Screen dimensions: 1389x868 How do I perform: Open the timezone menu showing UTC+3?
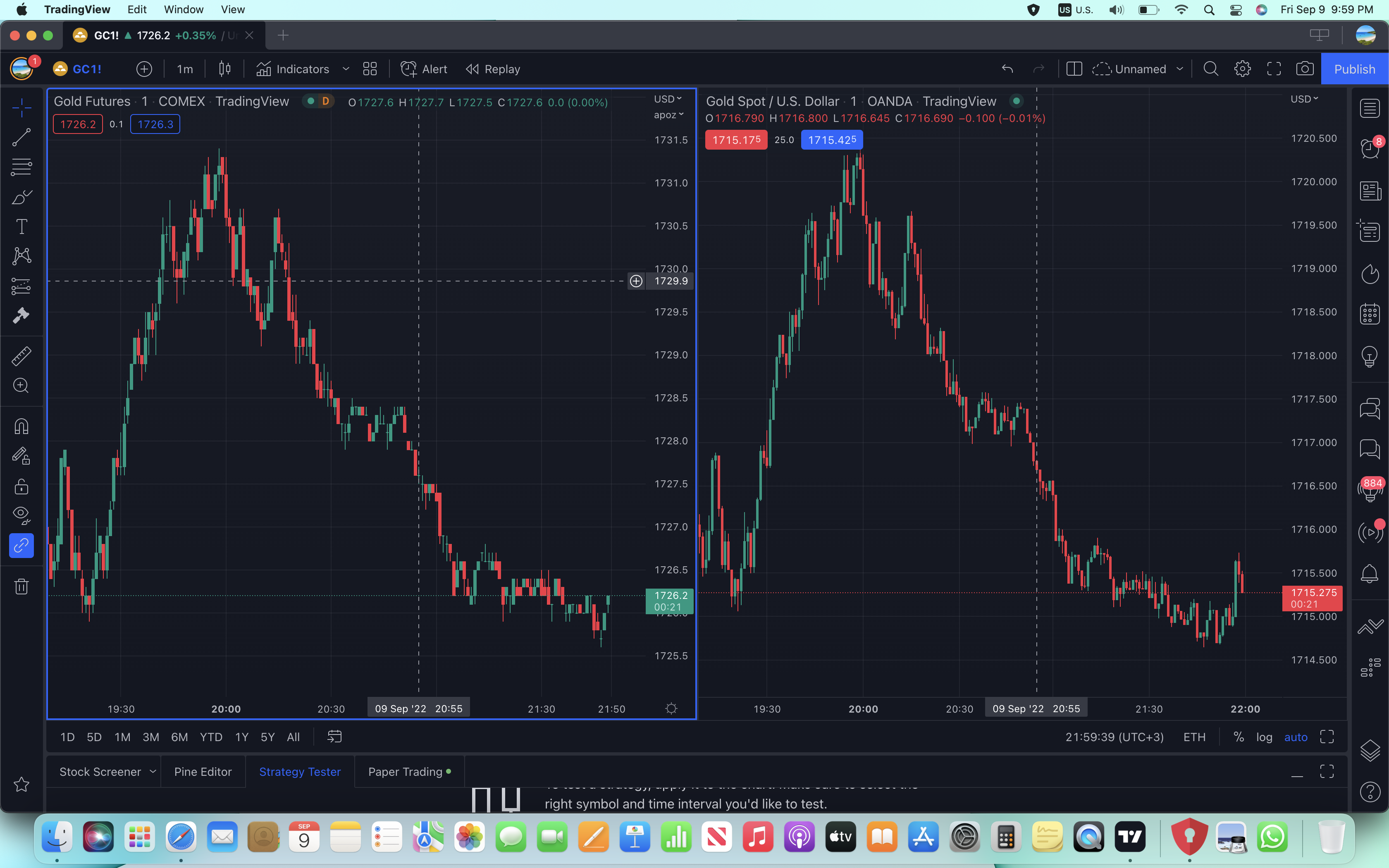click(x=1114, y=737)
